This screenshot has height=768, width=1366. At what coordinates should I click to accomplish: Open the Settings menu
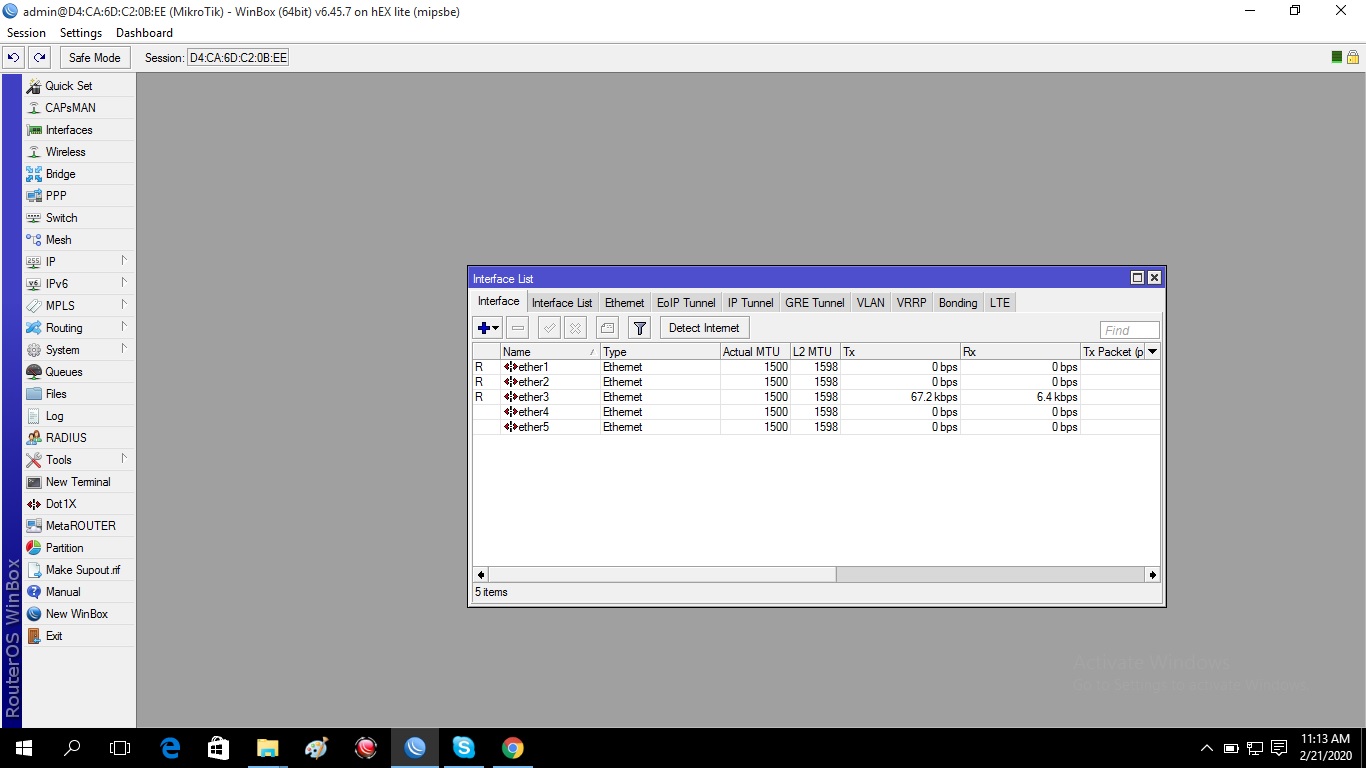tap(81, 33)
